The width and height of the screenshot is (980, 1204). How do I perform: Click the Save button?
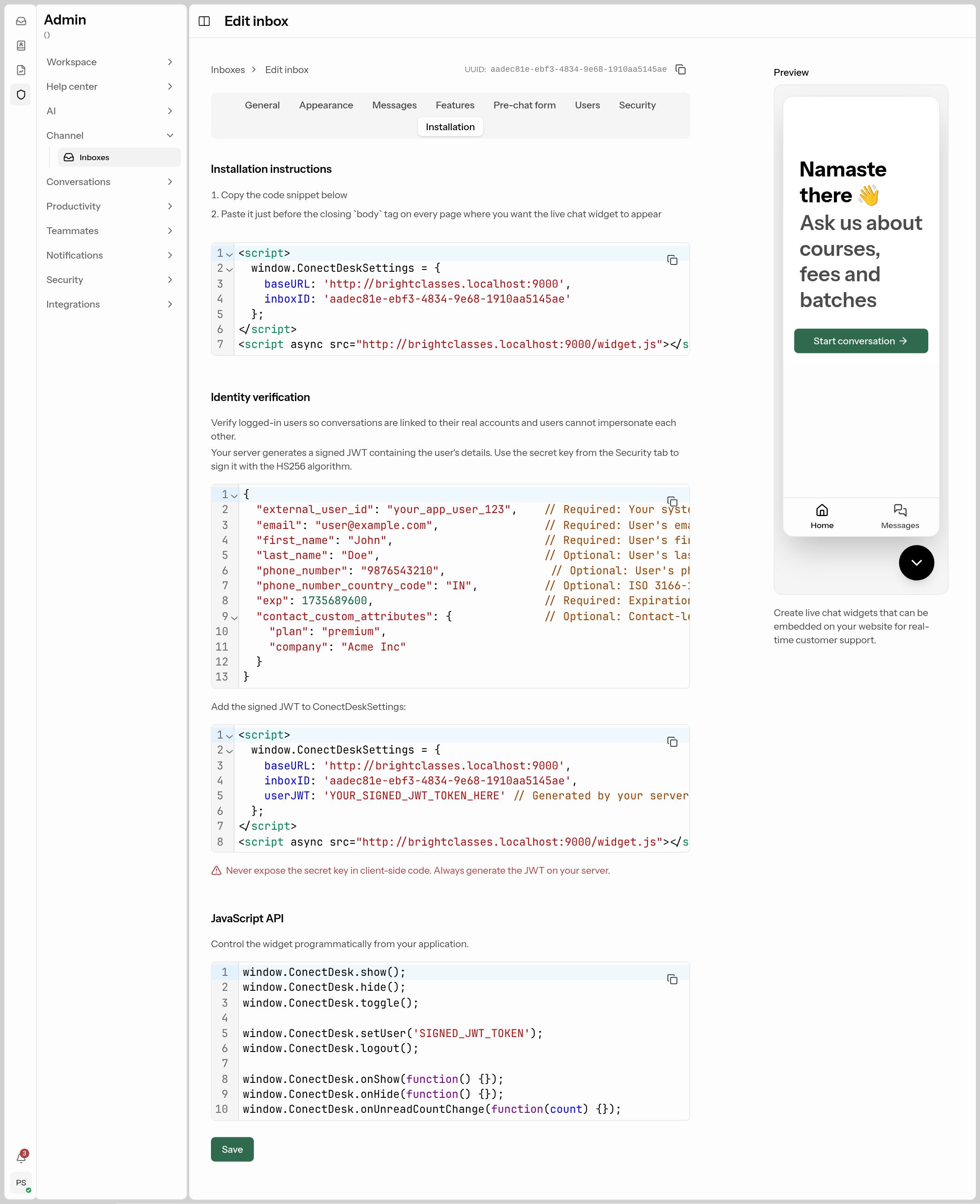pos(232,1149)
